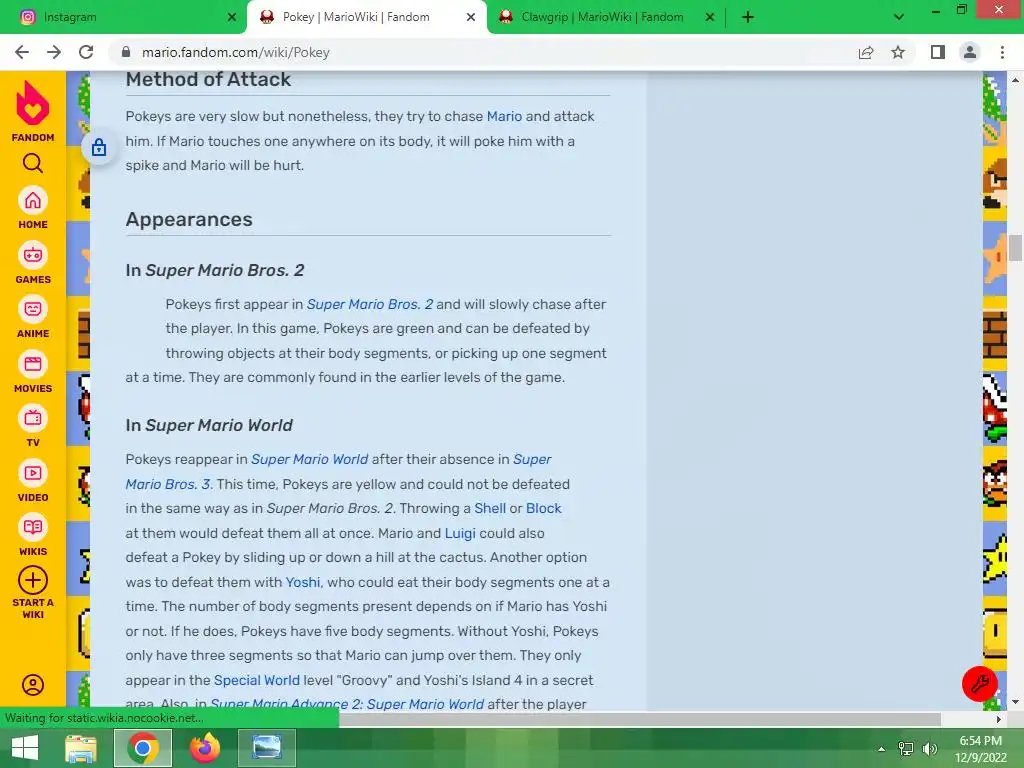Open the Special World link

[x=257, y=680]
